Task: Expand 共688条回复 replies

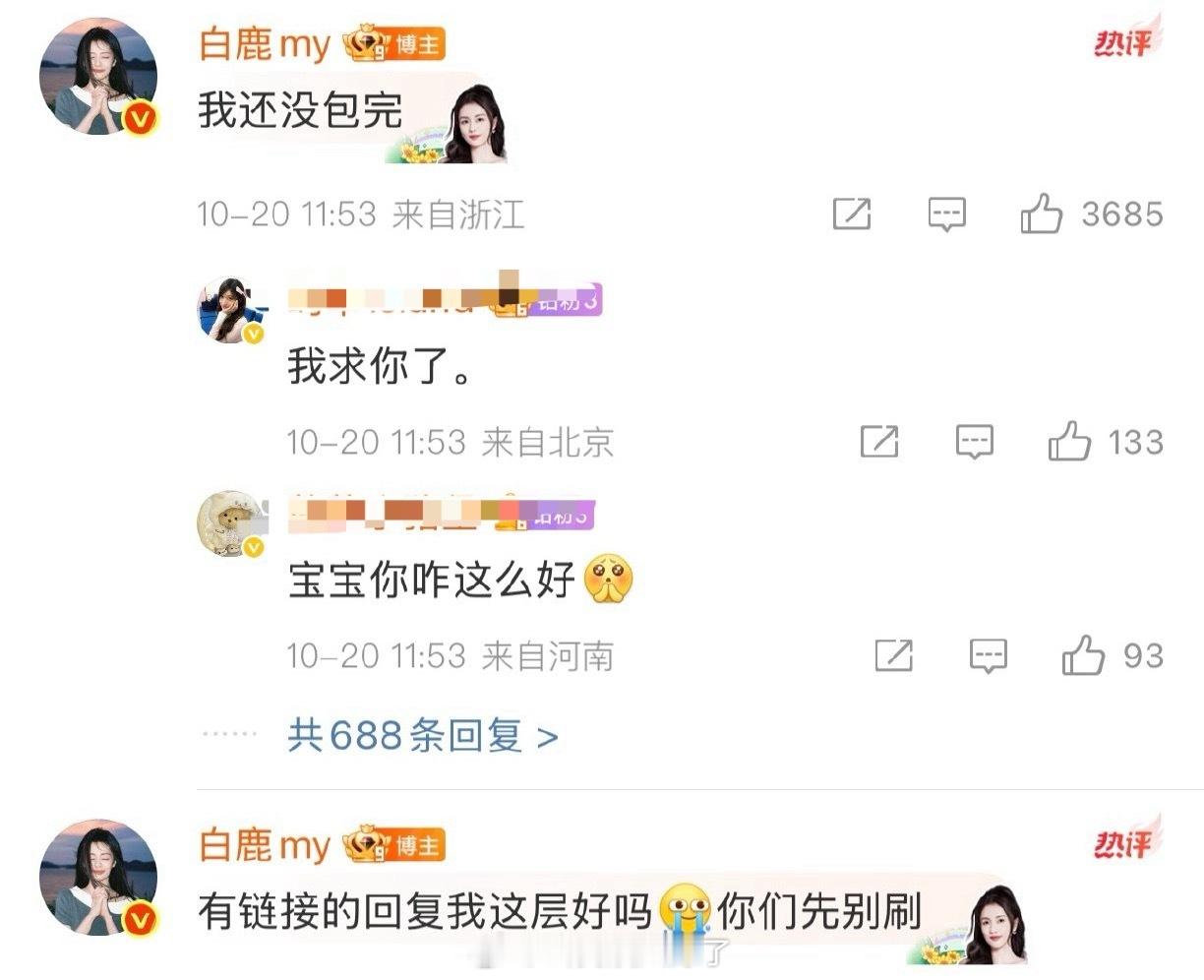Action: pyautogui.click(x=423, y=735)
